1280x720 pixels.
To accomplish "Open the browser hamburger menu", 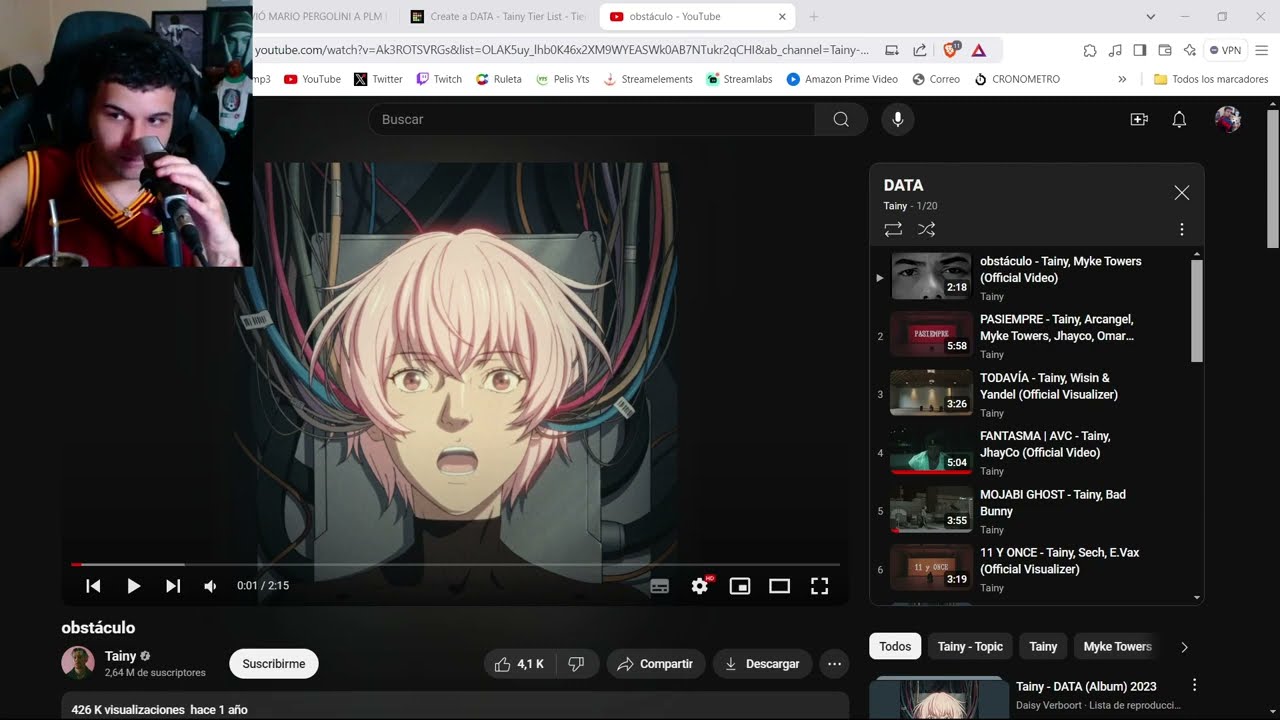I will click(1262, 50).
